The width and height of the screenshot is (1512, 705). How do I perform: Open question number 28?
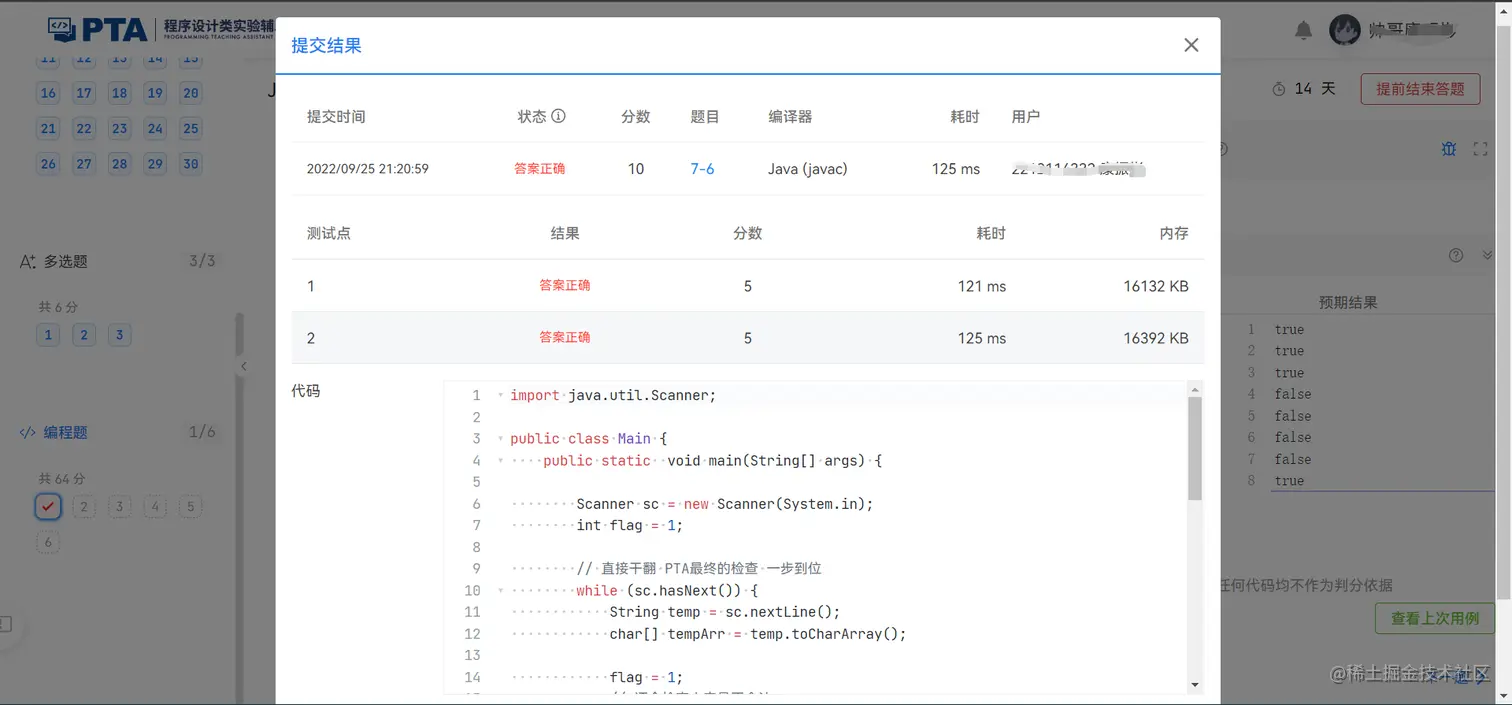pos(119,164)
